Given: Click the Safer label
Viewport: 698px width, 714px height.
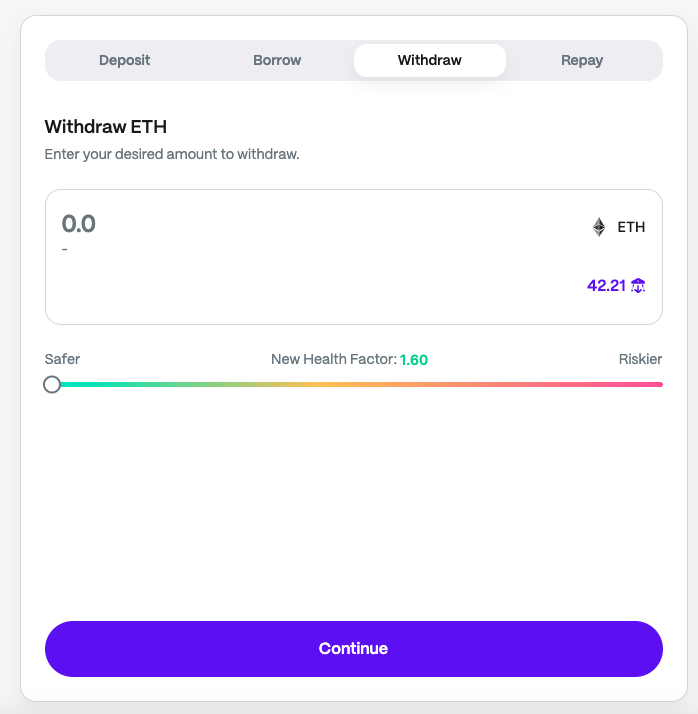Looking at the screenshot, I should [62, 359].
